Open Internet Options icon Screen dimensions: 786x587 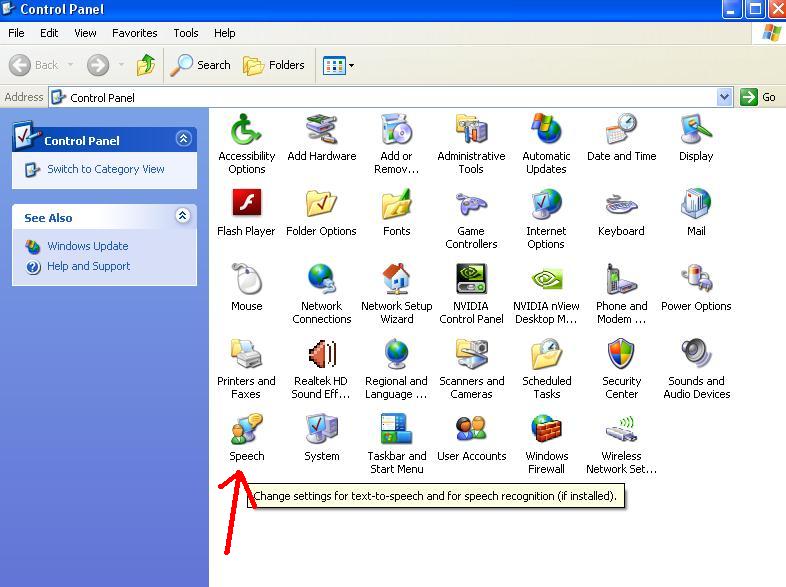tap(546, 205)
